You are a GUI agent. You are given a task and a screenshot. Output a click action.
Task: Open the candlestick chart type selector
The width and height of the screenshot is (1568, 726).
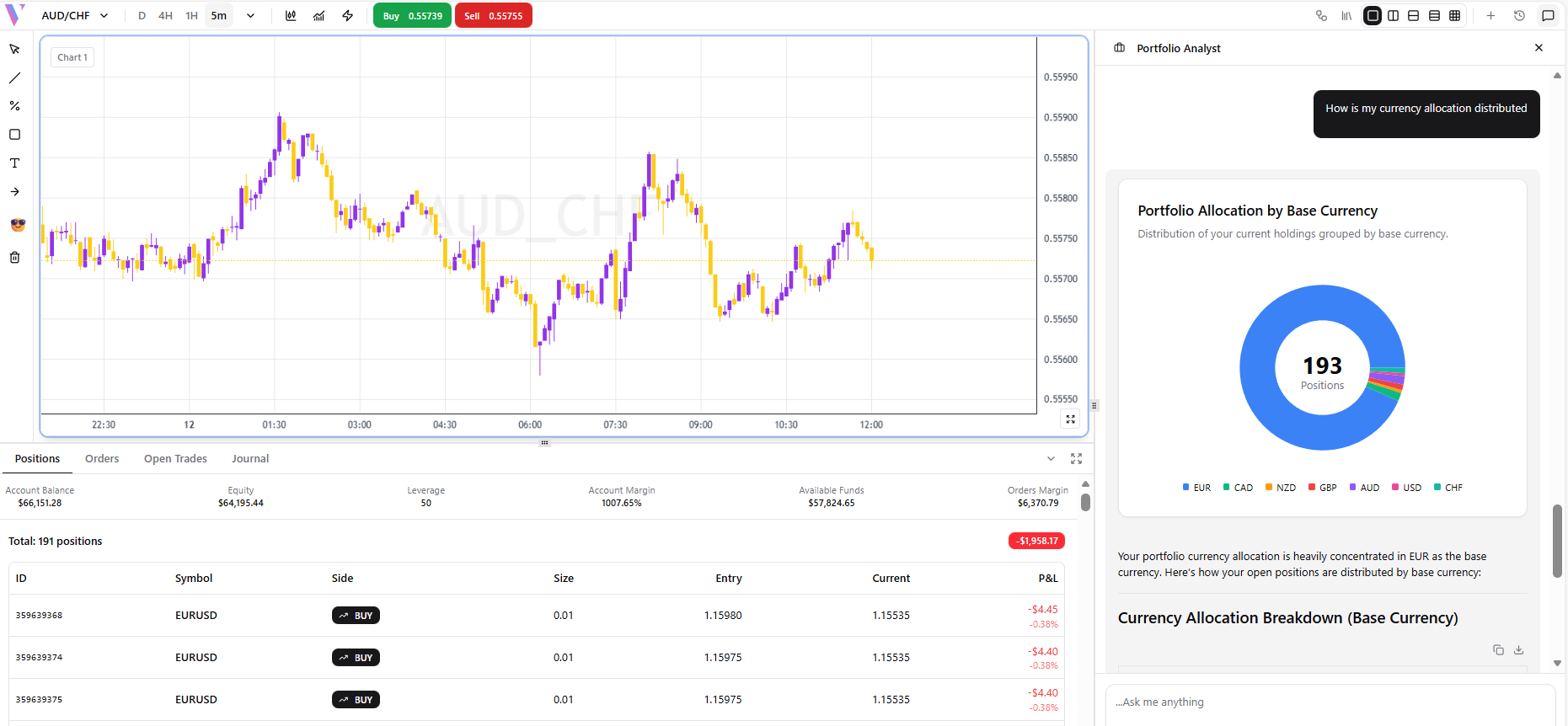click(291, 16)
